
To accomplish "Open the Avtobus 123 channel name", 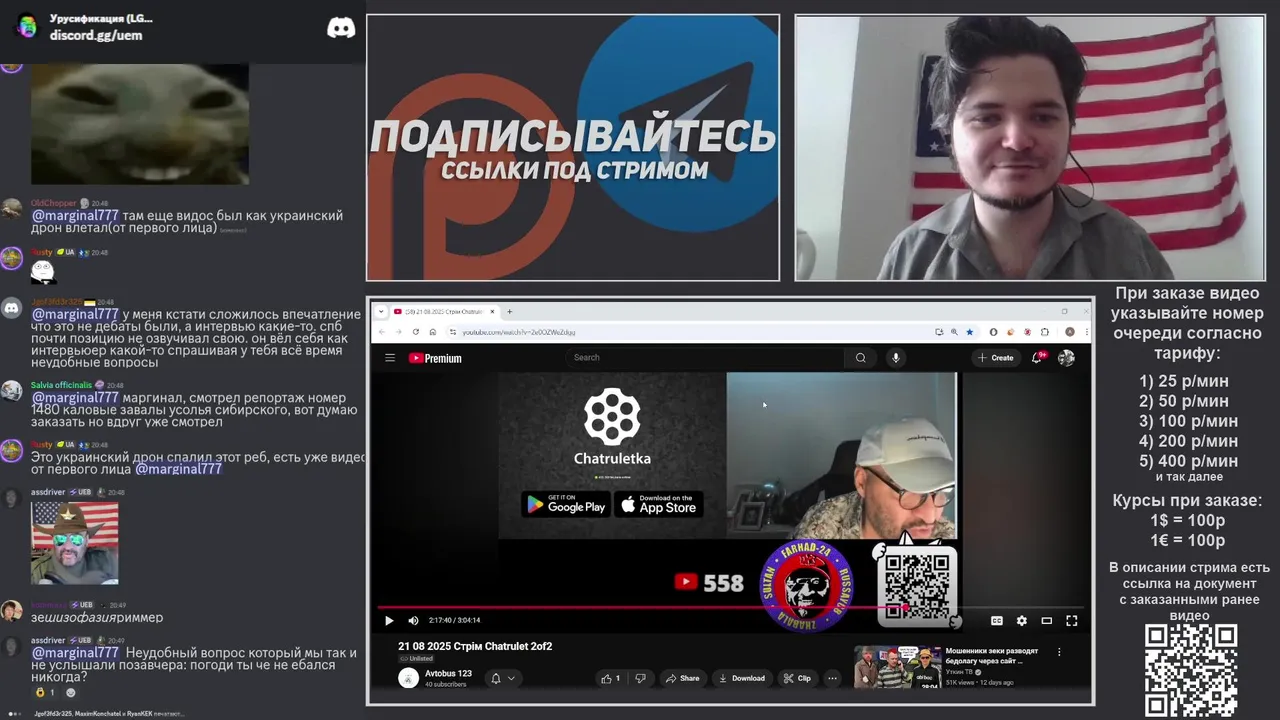I will click(448, 673).
